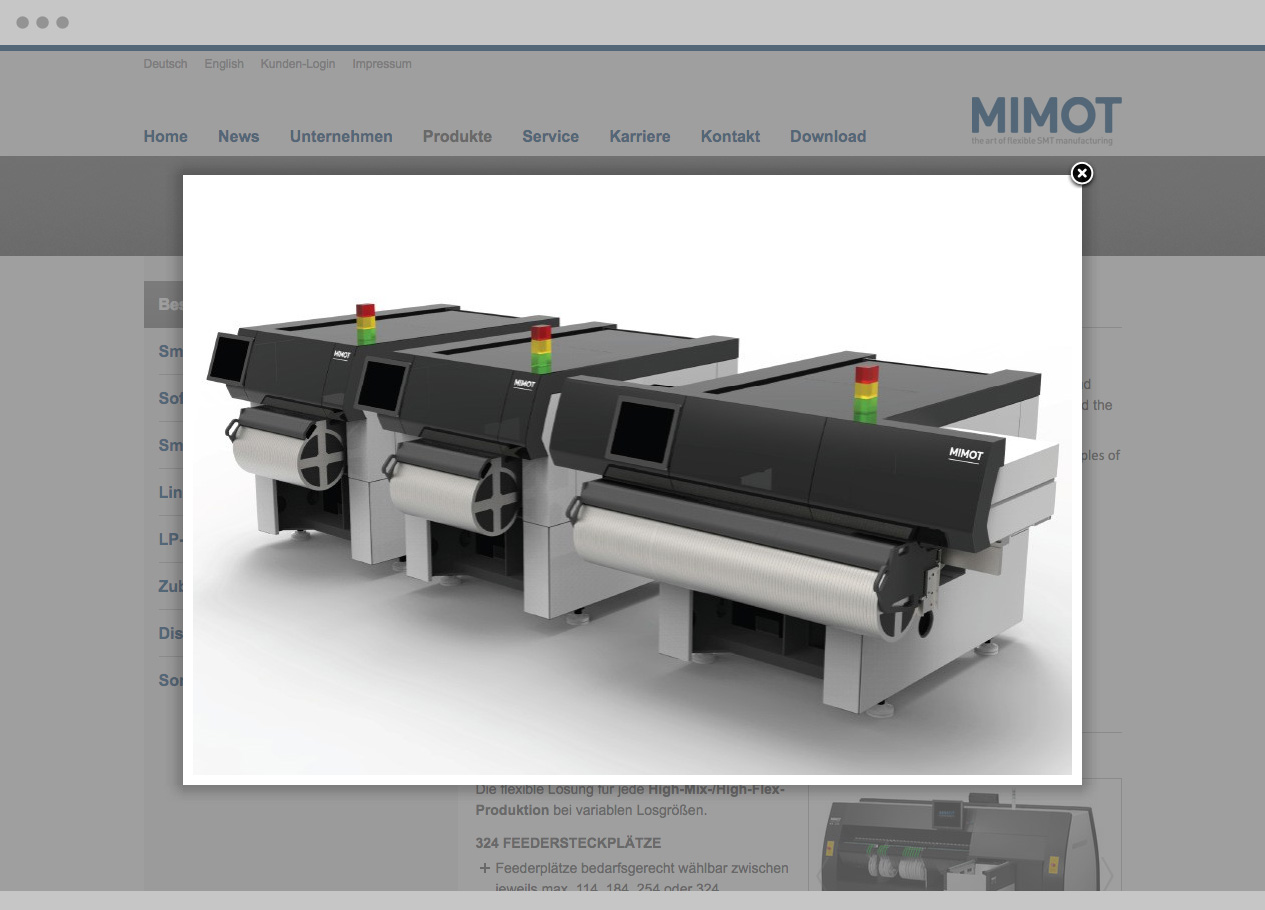
Task: Switch site language to English
Action: point(224,64)
